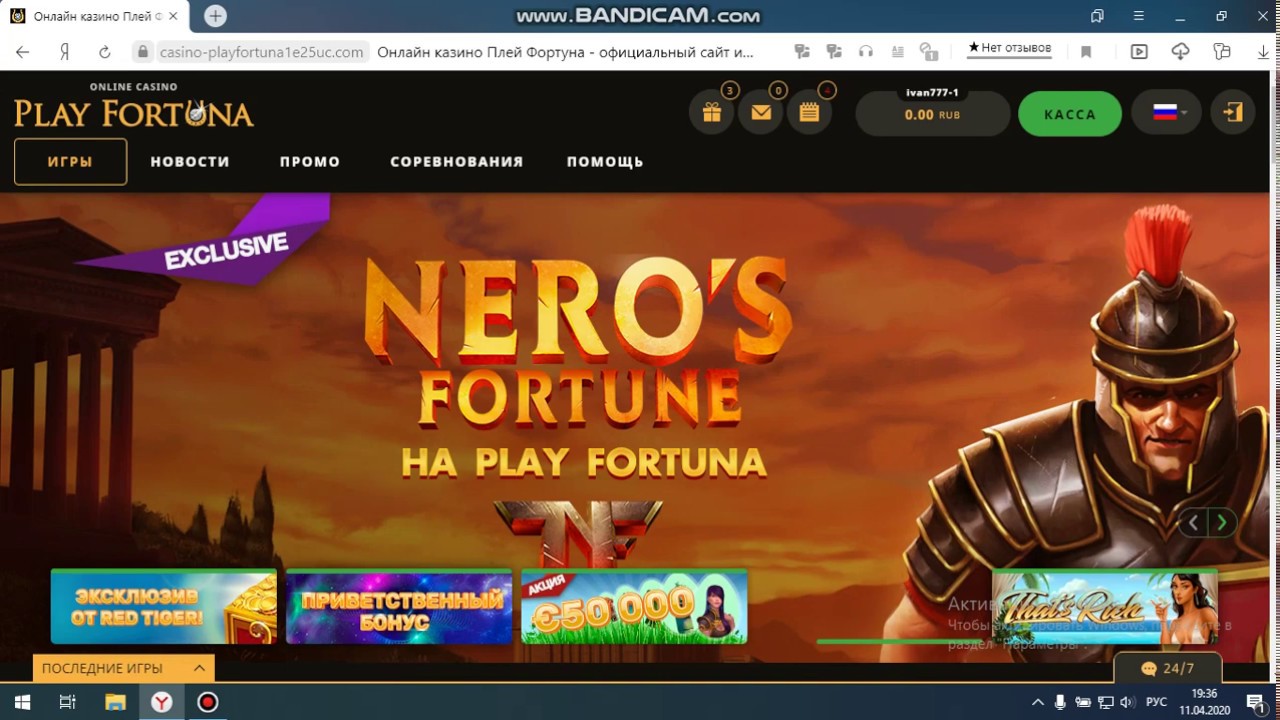Expand the hidden system tray icons

click(x=1037, y=702)
